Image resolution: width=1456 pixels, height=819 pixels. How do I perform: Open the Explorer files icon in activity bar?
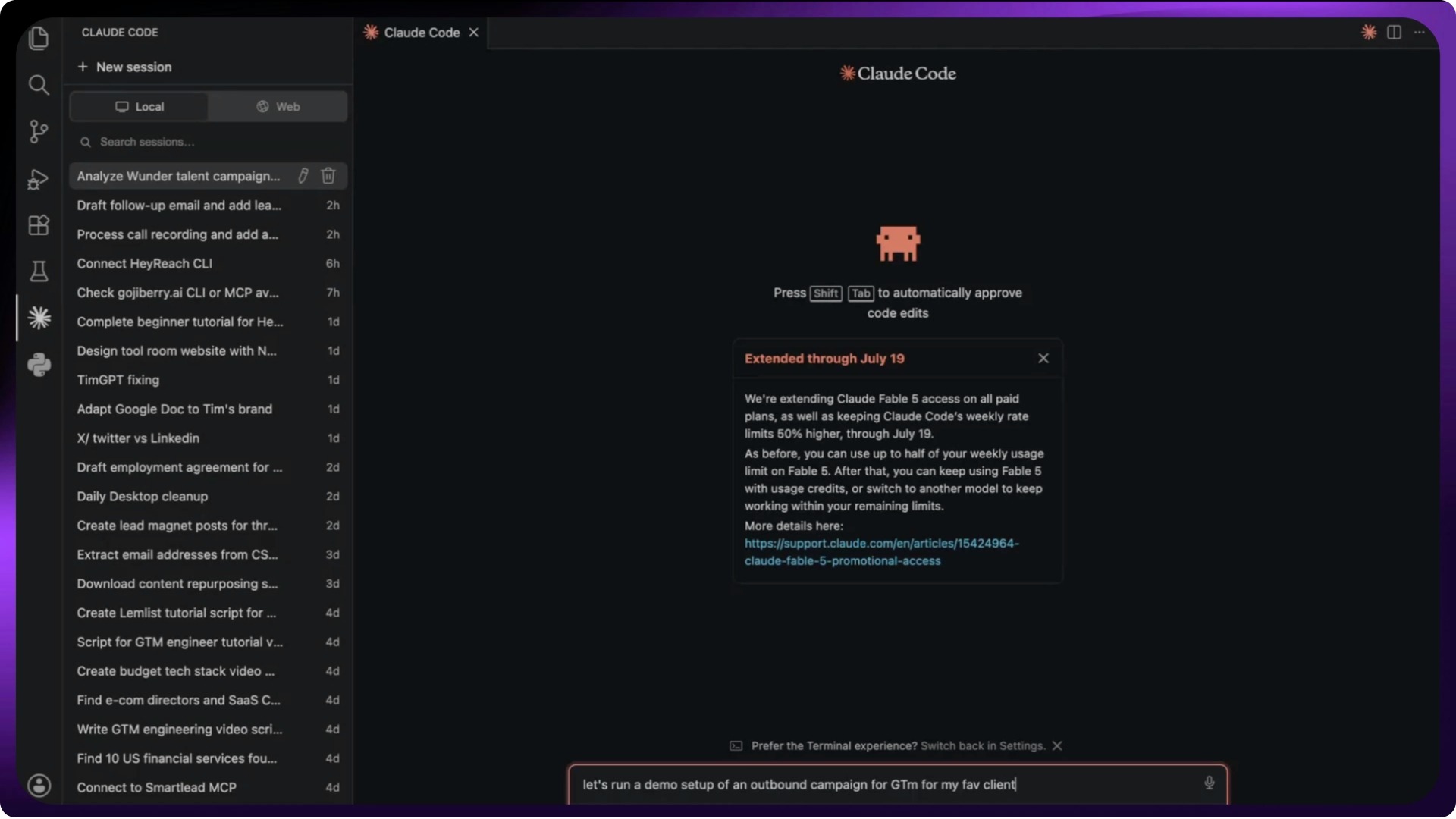(39, 38)
